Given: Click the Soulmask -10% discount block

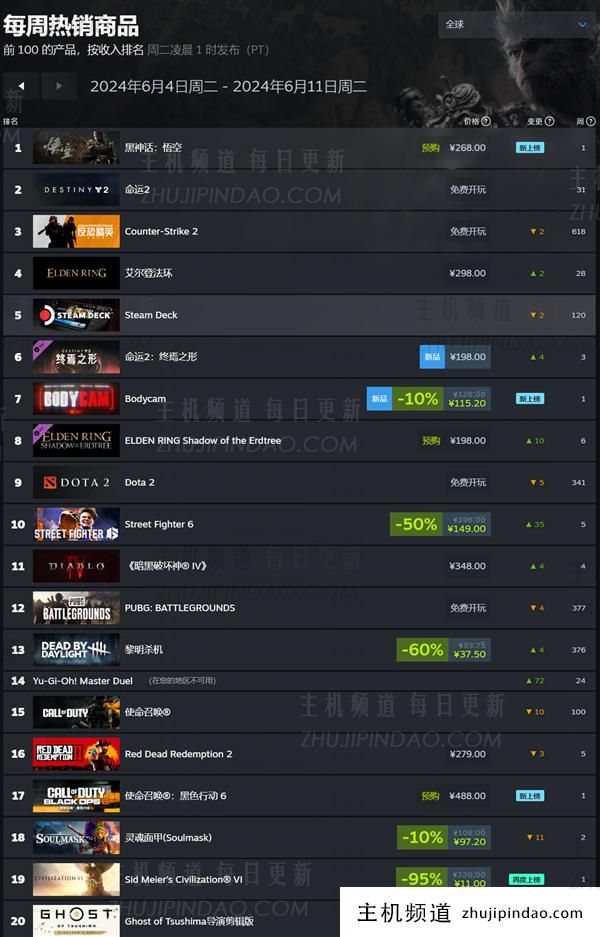Looking at the screenshot, I should (443, 837).
